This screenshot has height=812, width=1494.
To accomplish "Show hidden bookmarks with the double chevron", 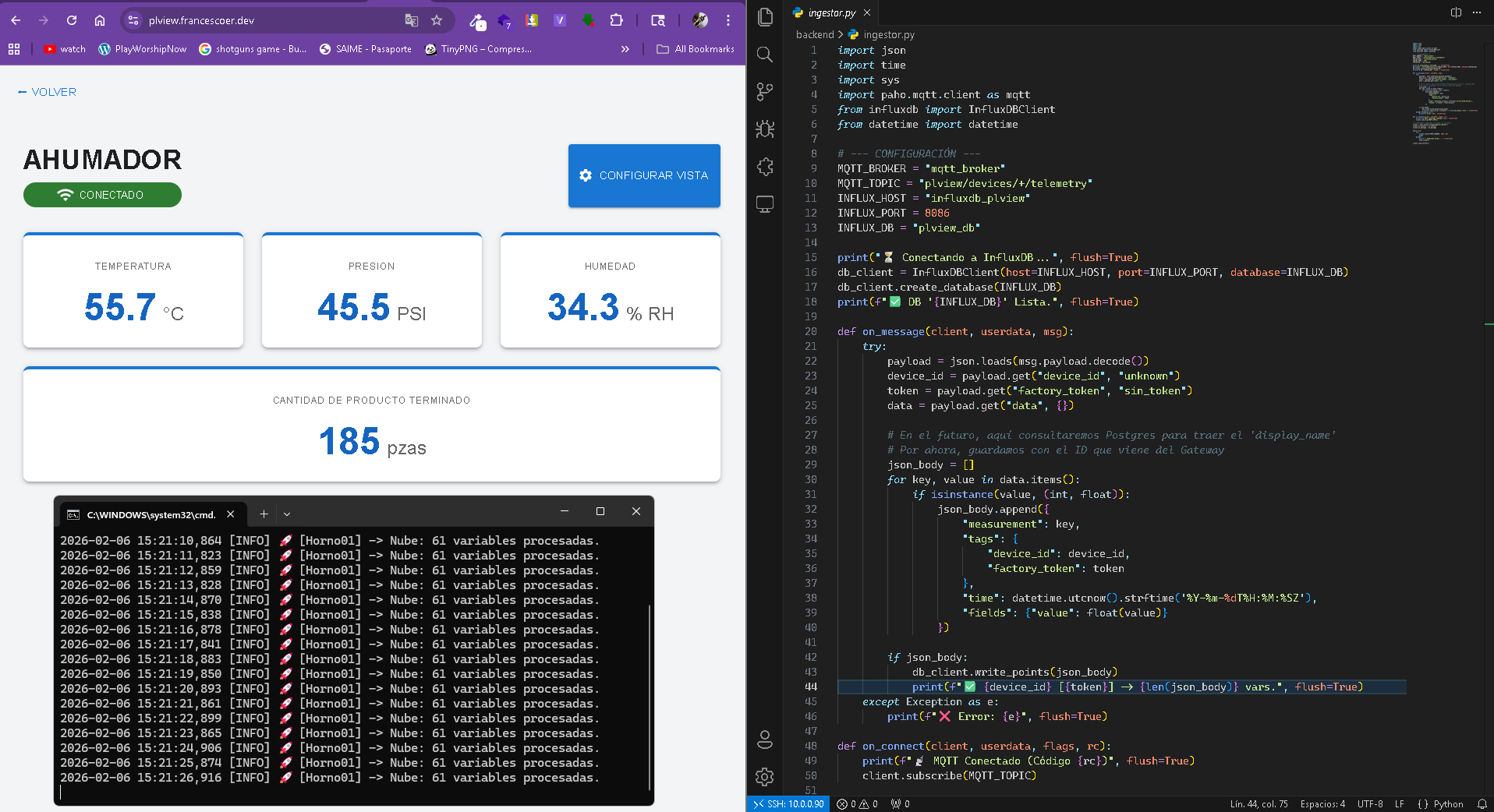I will pos(625,49).
